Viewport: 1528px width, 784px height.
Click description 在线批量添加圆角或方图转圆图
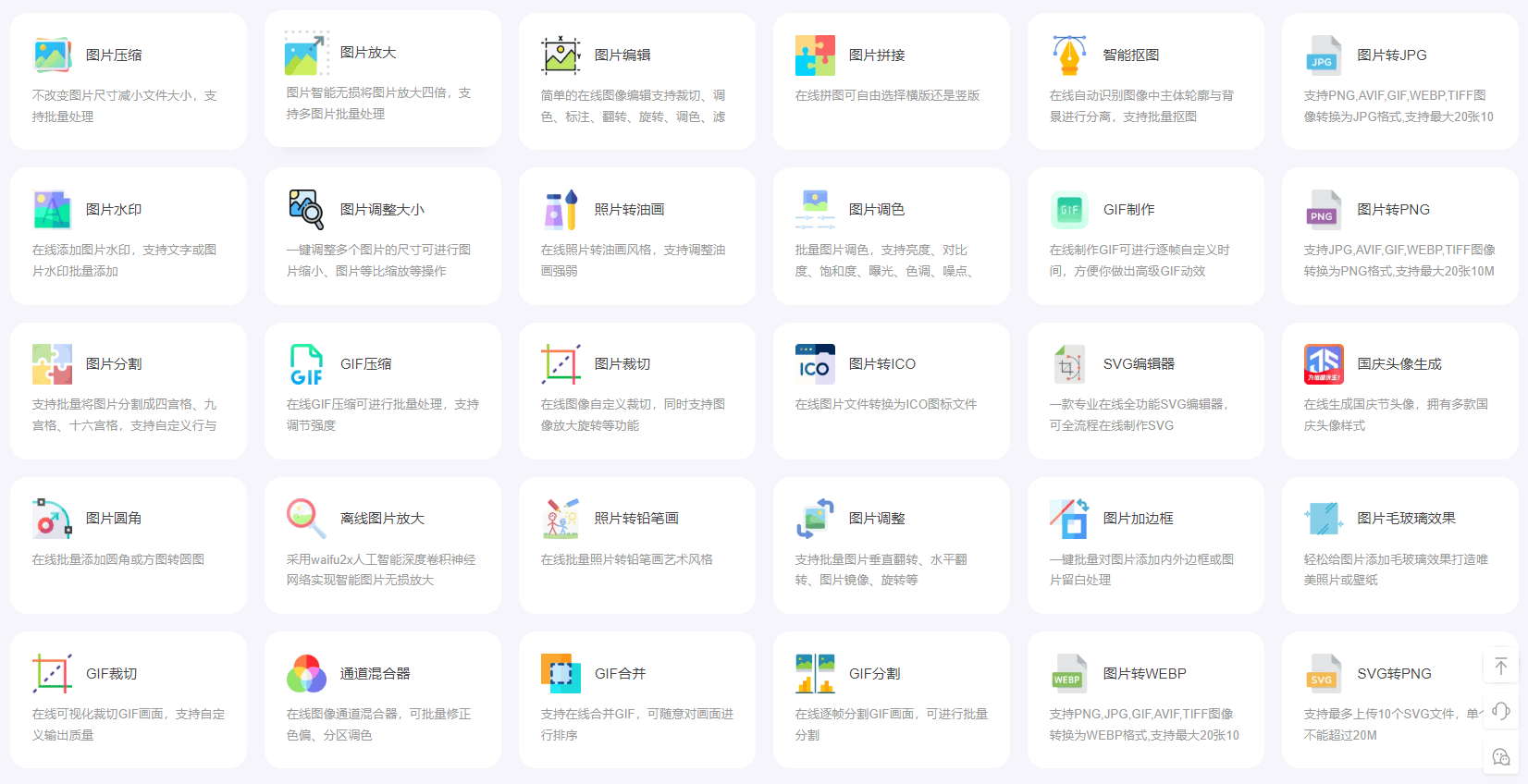pos(118,559)
